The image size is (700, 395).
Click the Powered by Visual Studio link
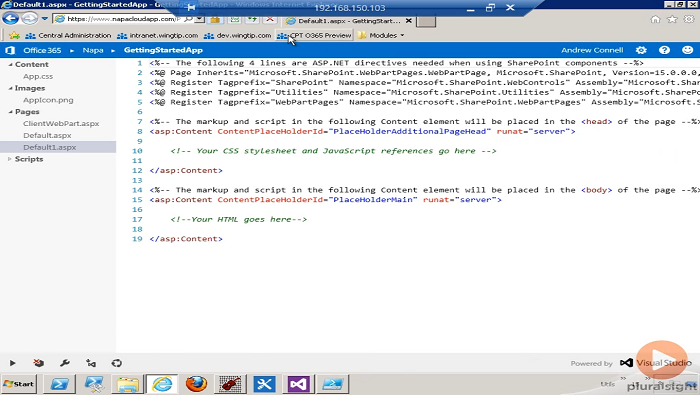click(x=631, y=363)
